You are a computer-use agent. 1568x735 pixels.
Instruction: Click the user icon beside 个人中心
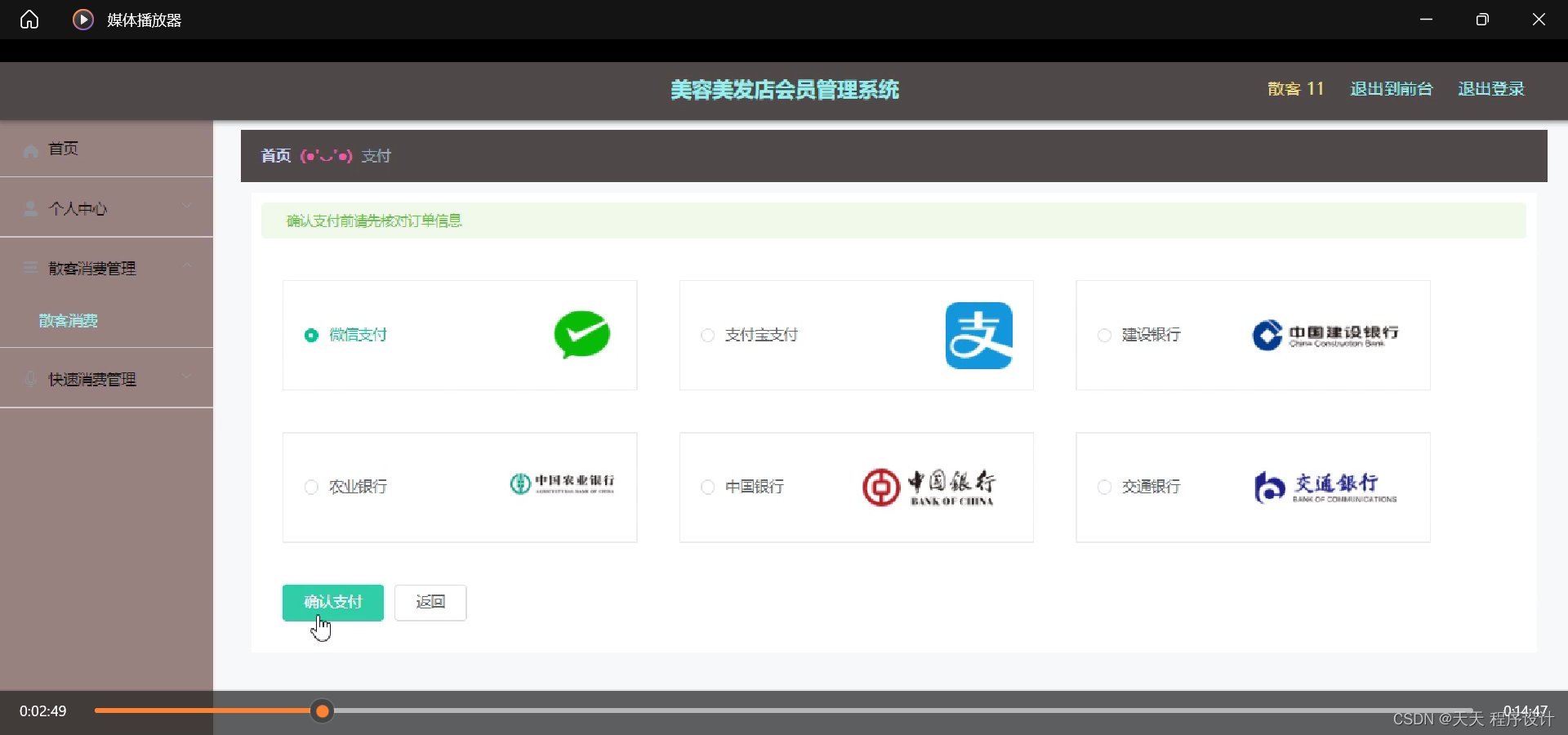pyautogui.click(x=31, y=209)
